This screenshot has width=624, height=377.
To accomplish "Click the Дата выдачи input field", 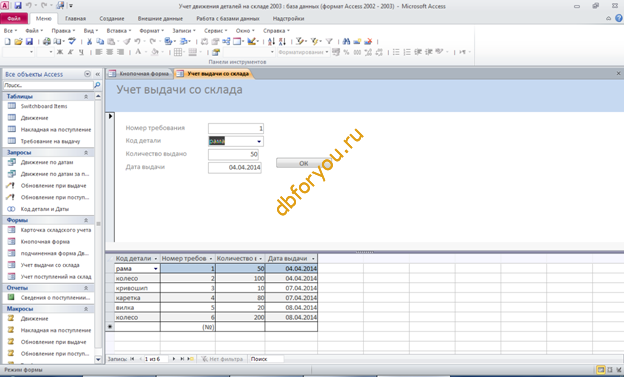I will [x=234, y=168].
